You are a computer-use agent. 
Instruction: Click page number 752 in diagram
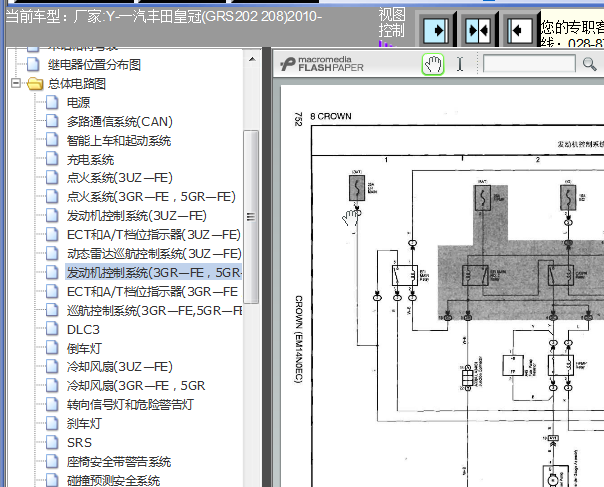(x=298, y=119)
